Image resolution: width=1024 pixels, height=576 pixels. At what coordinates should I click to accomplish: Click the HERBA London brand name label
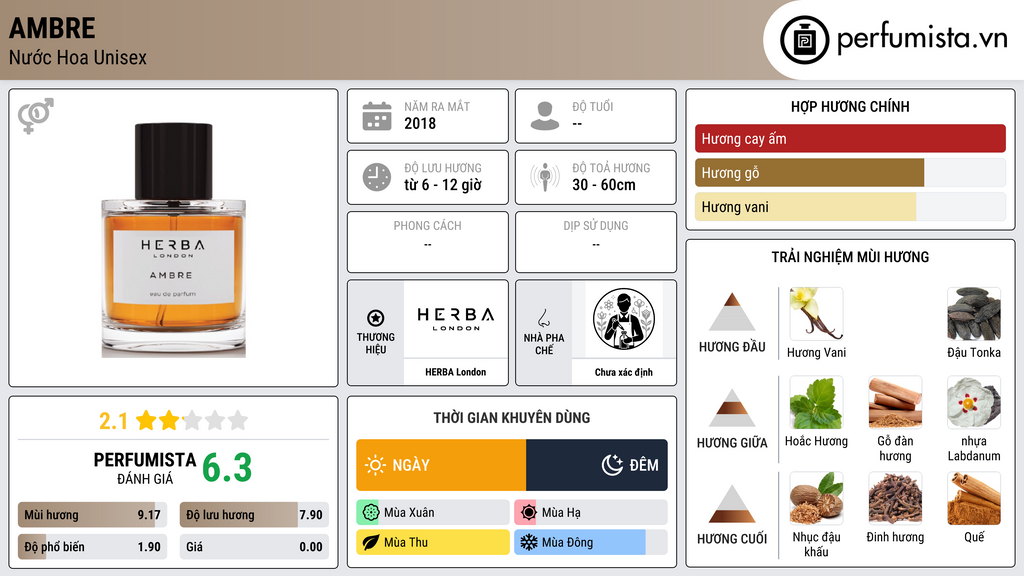456,372
